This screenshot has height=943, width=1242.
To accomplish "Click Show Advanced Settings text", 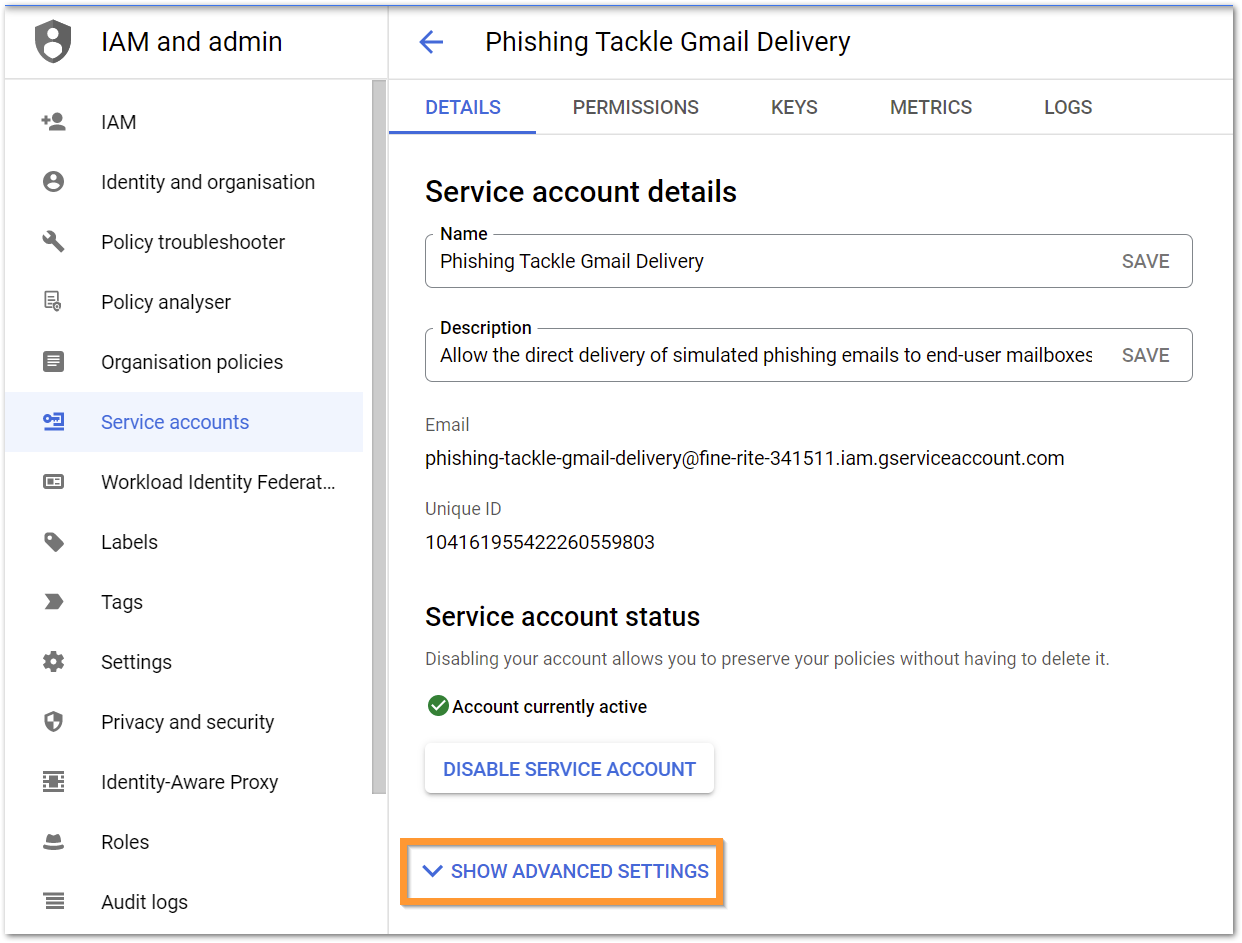I will [580, 871].
